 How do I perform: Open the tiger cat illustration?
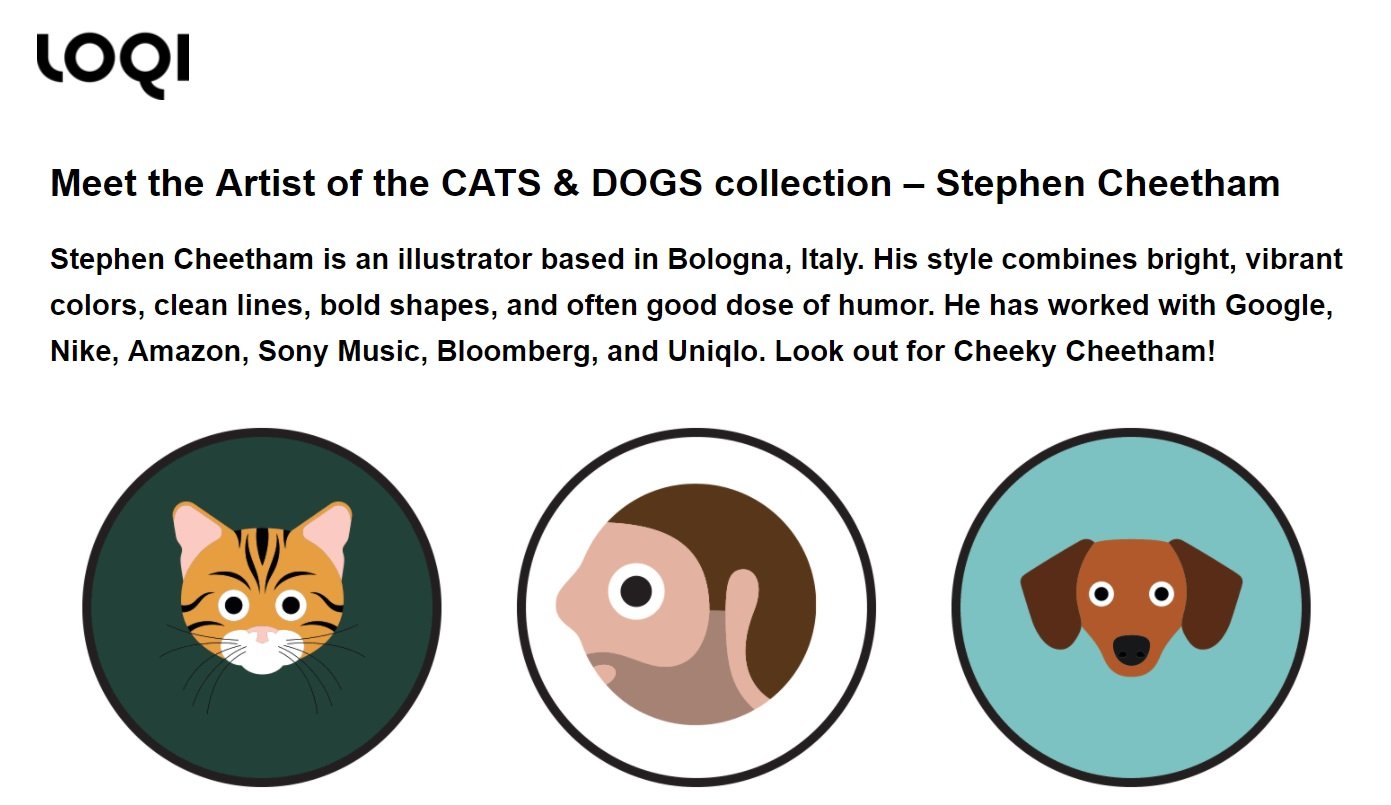261,607
